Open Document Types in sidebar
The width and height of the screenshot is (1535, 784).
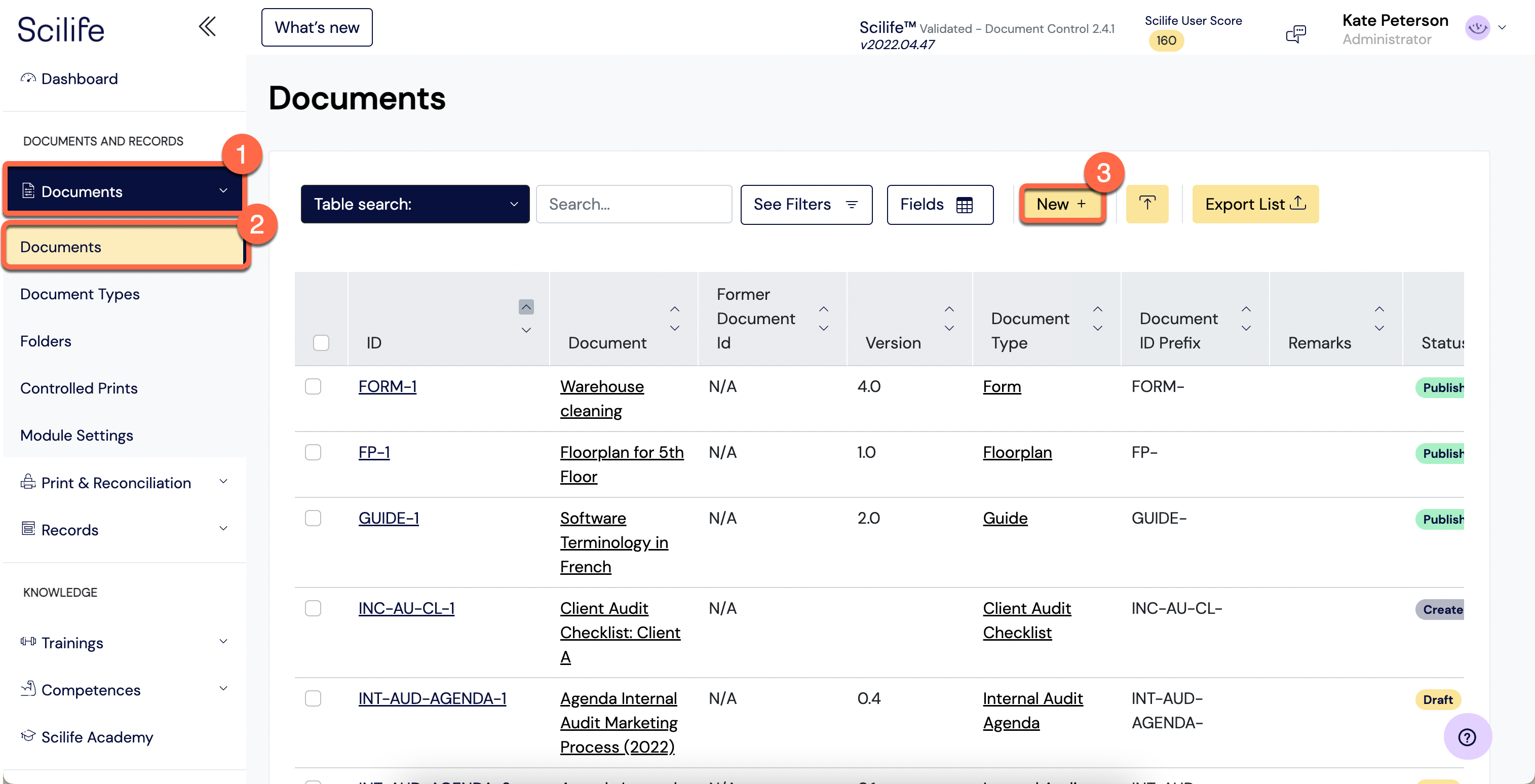80,294
